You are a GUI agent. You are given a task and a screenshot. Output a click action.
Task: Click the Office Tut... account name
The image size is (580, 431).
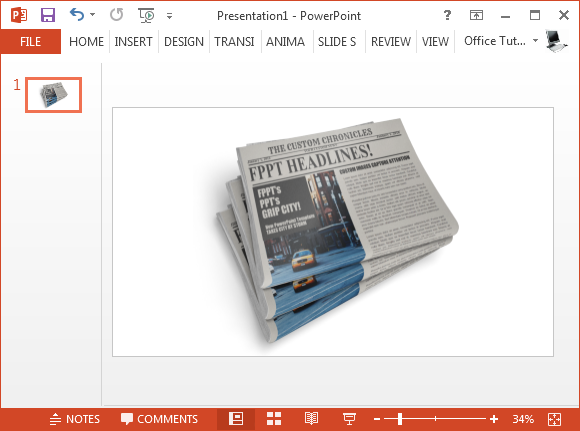click(x=495, y=41)
